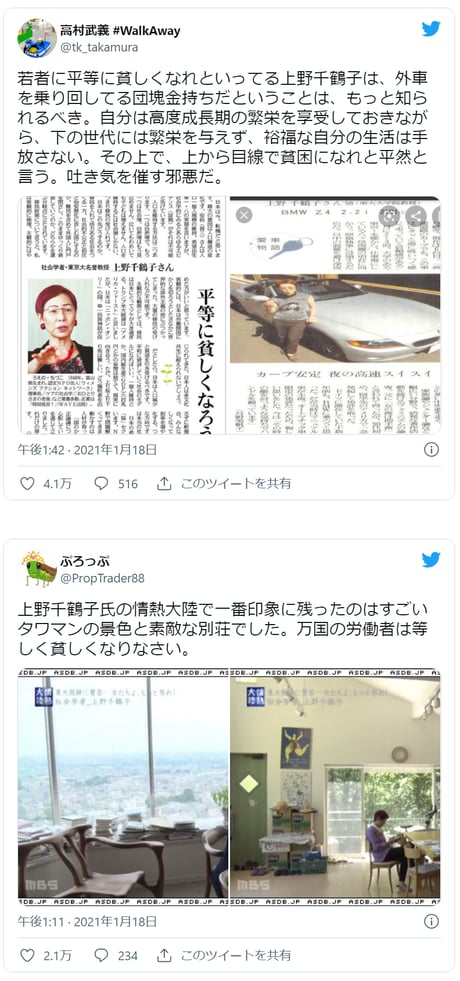Open replies bubble showing 516
The height and width of the screenshot is (981, 460).
[x=101, y=483]
